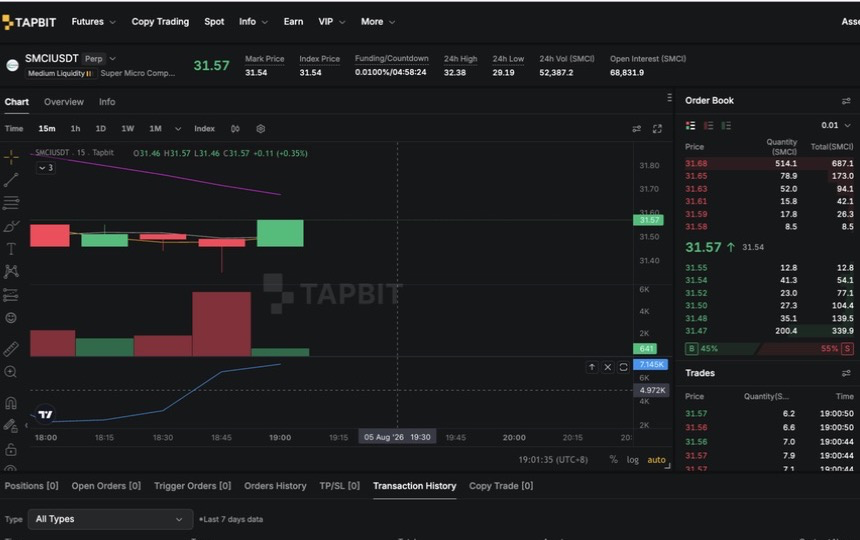Select the brush drawing tool
This screenshot has width=860, height=540.
pyautogui.click(x=11, y=226)
